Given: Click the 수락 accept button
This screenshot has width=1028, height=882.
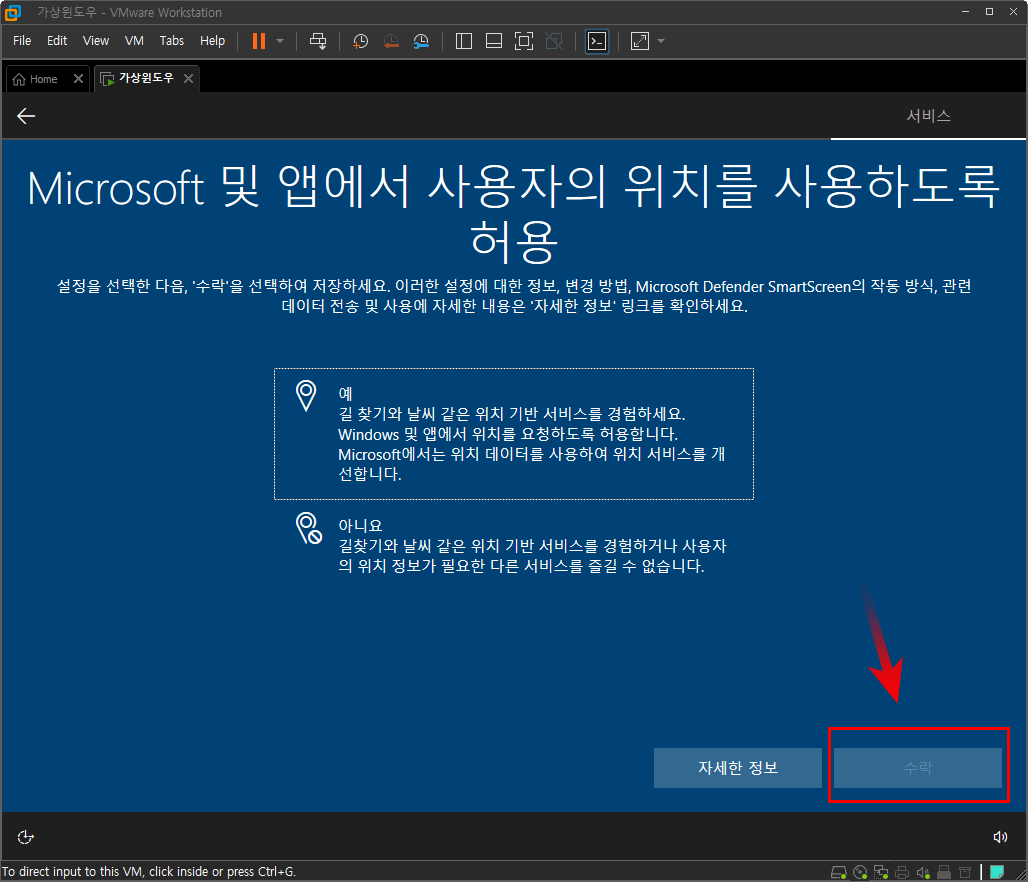Looking at the screenshot, I should (x=918, y=768).
